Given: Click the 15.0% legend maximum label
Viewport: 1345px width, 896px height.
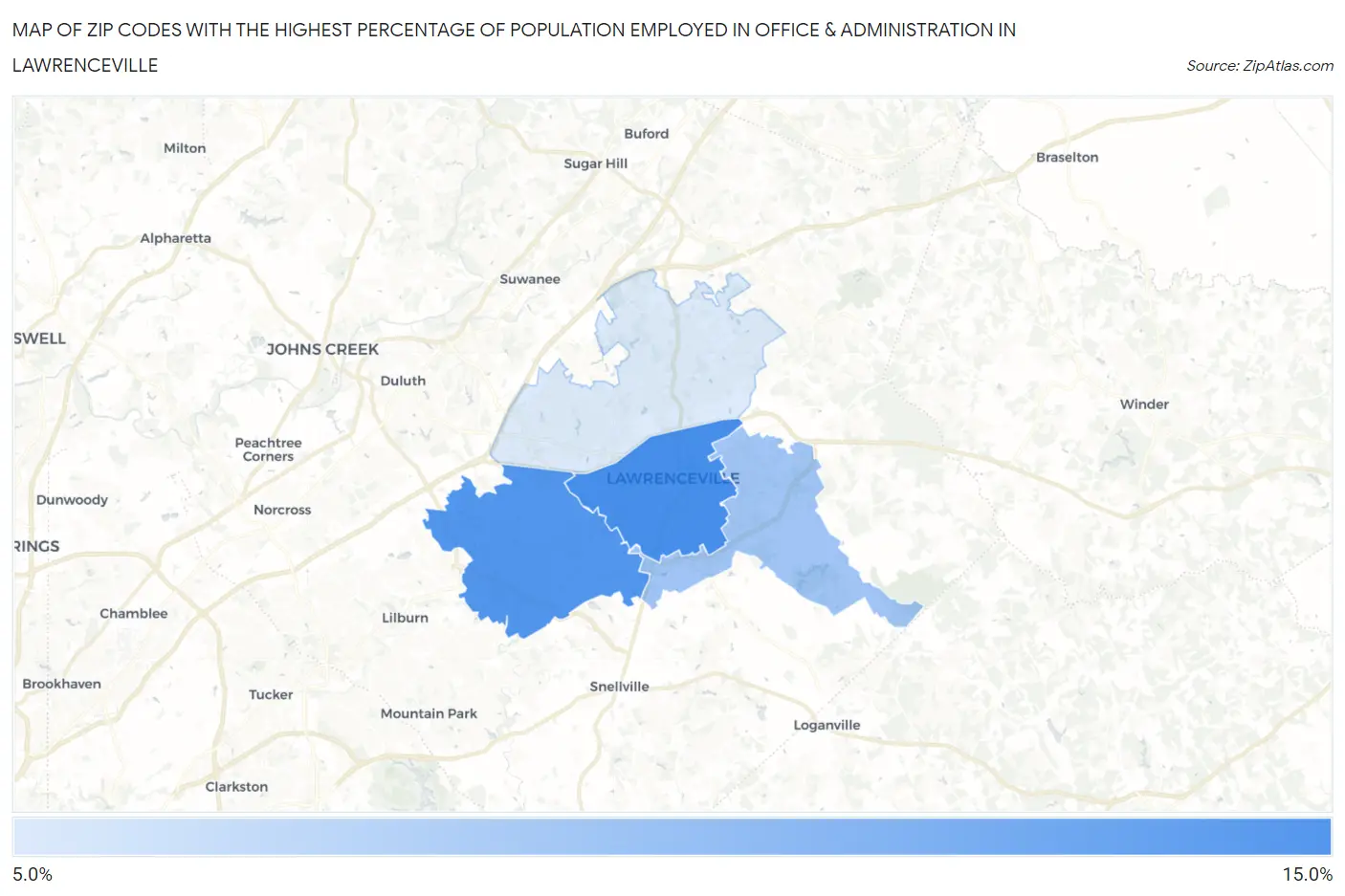Looking at the screenshot, I should tap(1308, 875).
